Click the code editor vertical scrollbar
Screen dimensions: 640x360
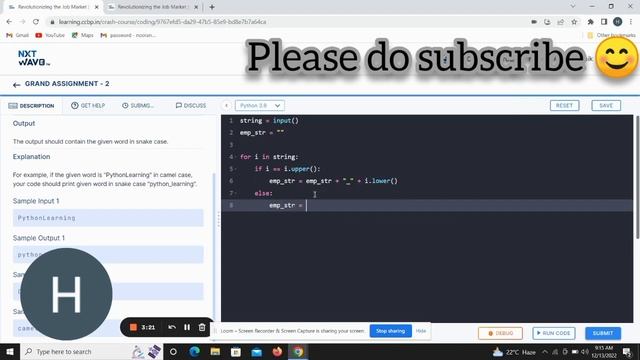[637, 178]
